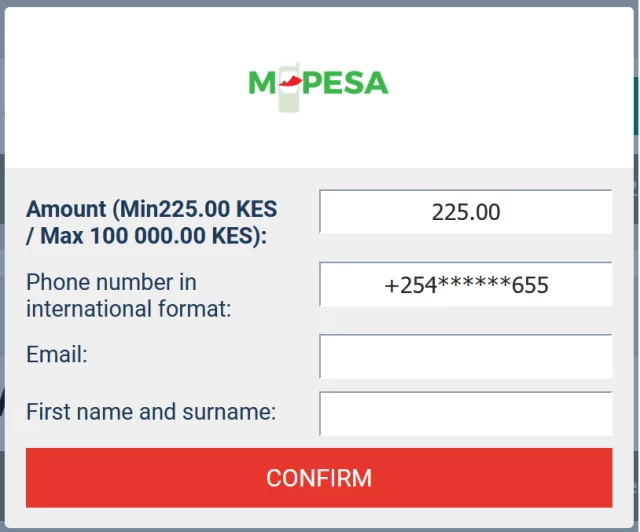Viewport: 640px width, 532px height.
Task: Click the 'international format:' label line
Action: click(x=129, y=309)
